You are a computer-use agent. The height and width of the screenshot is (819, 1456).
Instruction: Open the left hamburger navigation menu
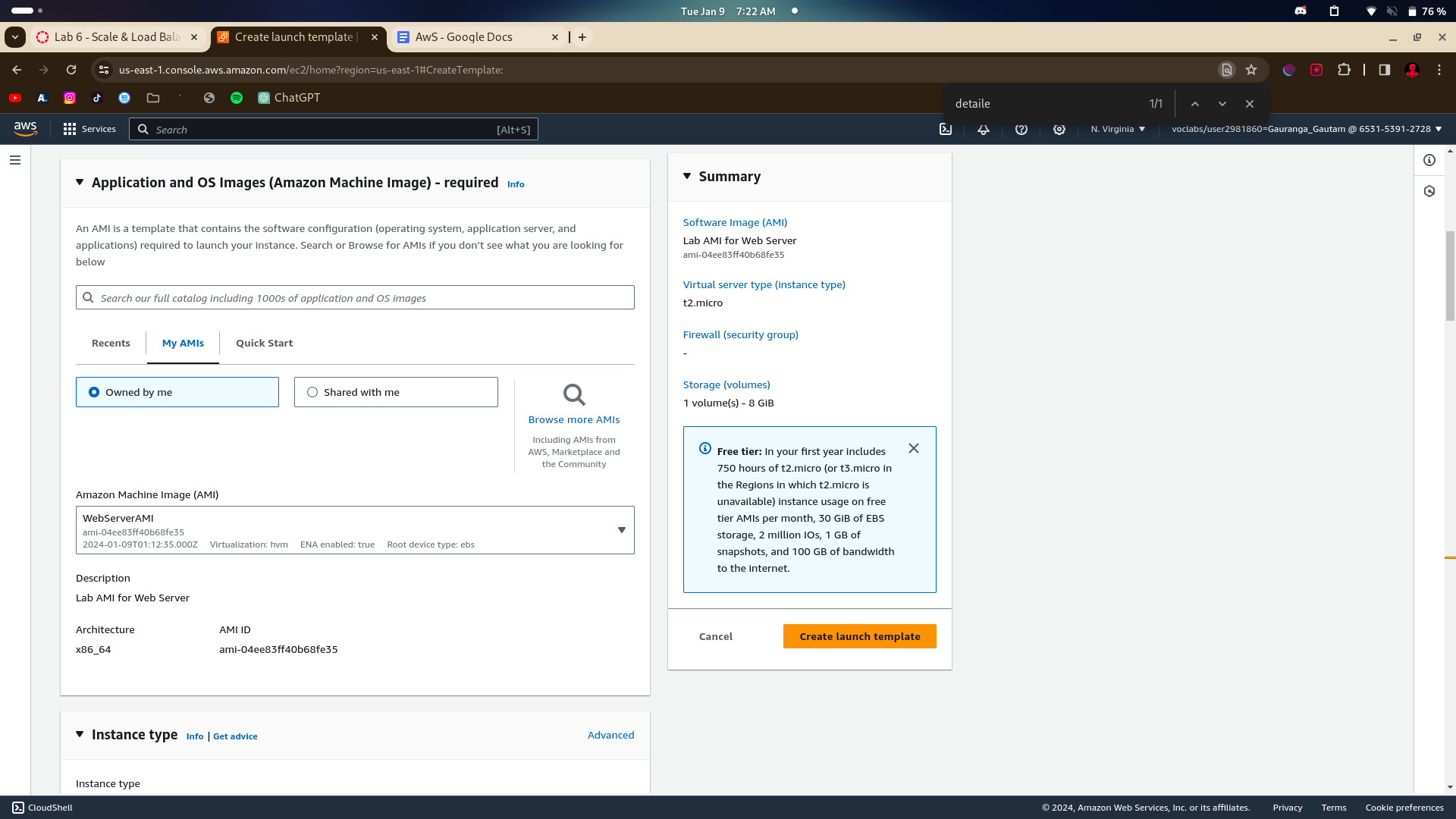[15, 160]
